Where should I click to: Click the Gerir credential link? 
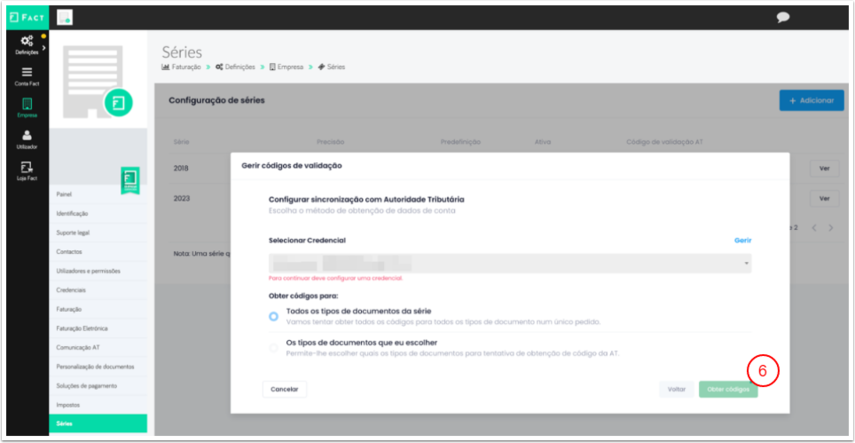point(743,240)
